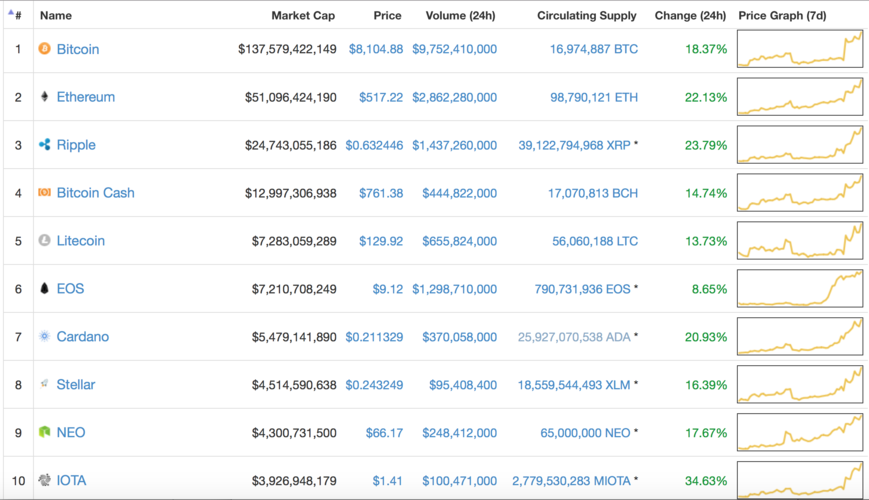Screen dimensions: 869x500
Task: Click the blue Ripple logo icon
Action: pyautogui.click(x=44, y=145)
